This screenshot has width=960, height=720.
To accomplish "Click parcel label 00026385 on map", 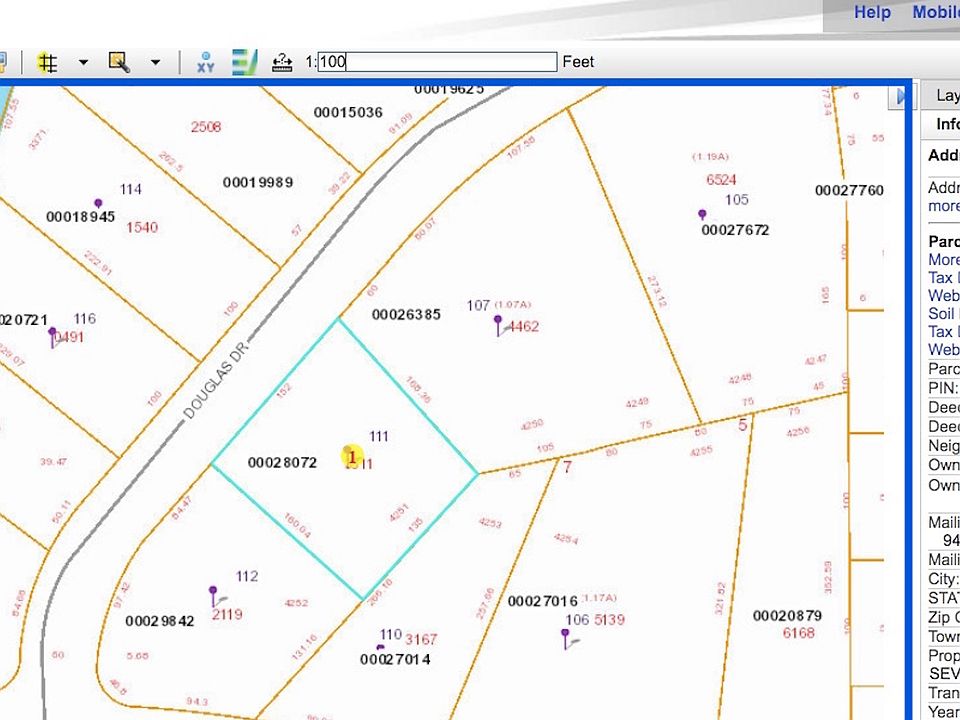I will (406, 314).
